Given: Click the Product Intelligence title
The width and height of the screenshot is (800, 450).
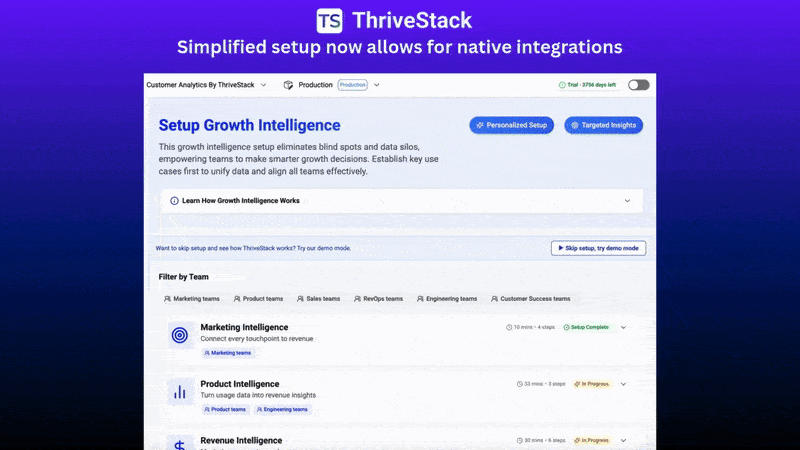Looking at the screenshot, I should click(240, 384).
